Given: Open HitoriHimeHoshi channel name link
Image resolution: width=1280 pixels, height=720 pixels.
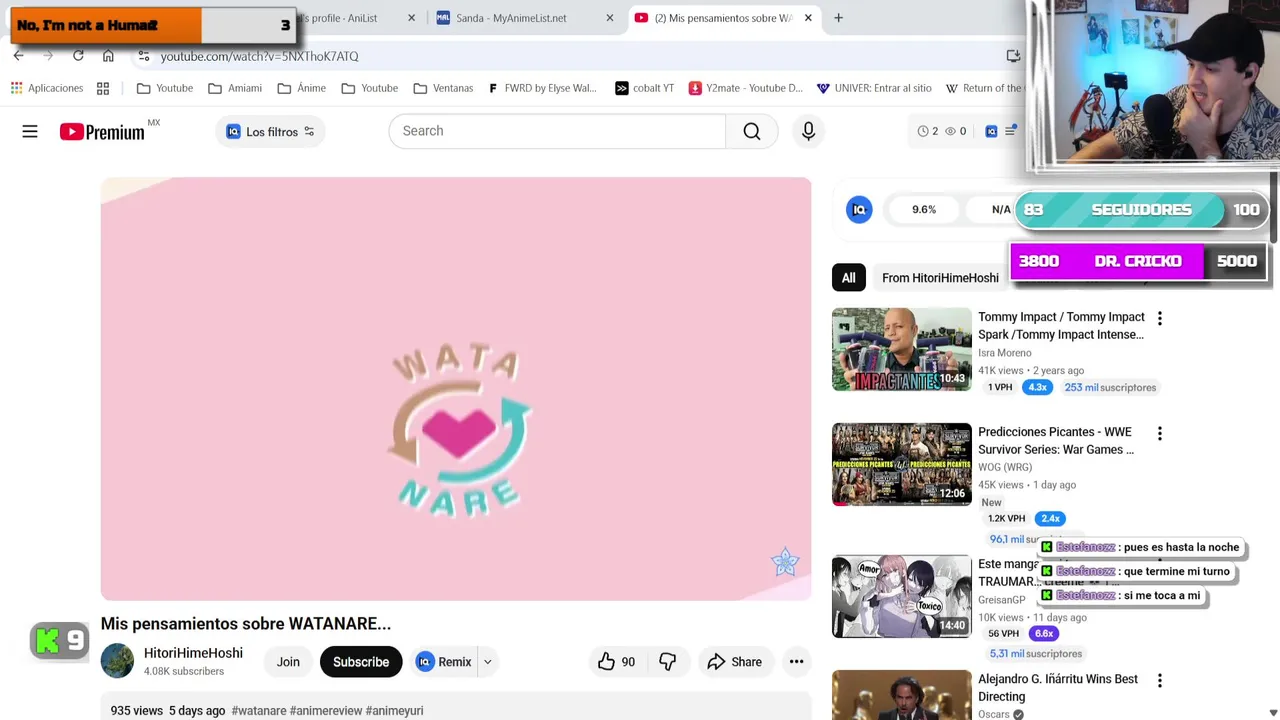Looking at the screenshot, I should tap(193, 653).
